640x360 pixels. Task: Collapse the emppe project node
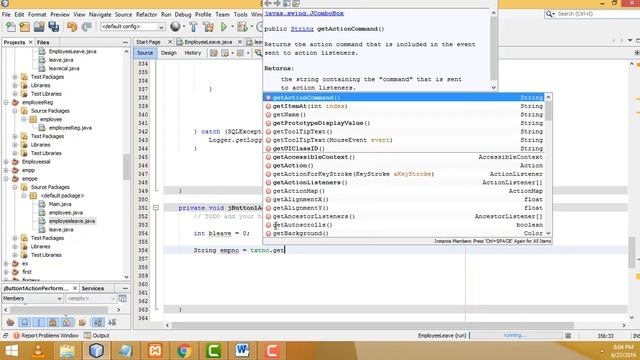click(x=6, y=179)
